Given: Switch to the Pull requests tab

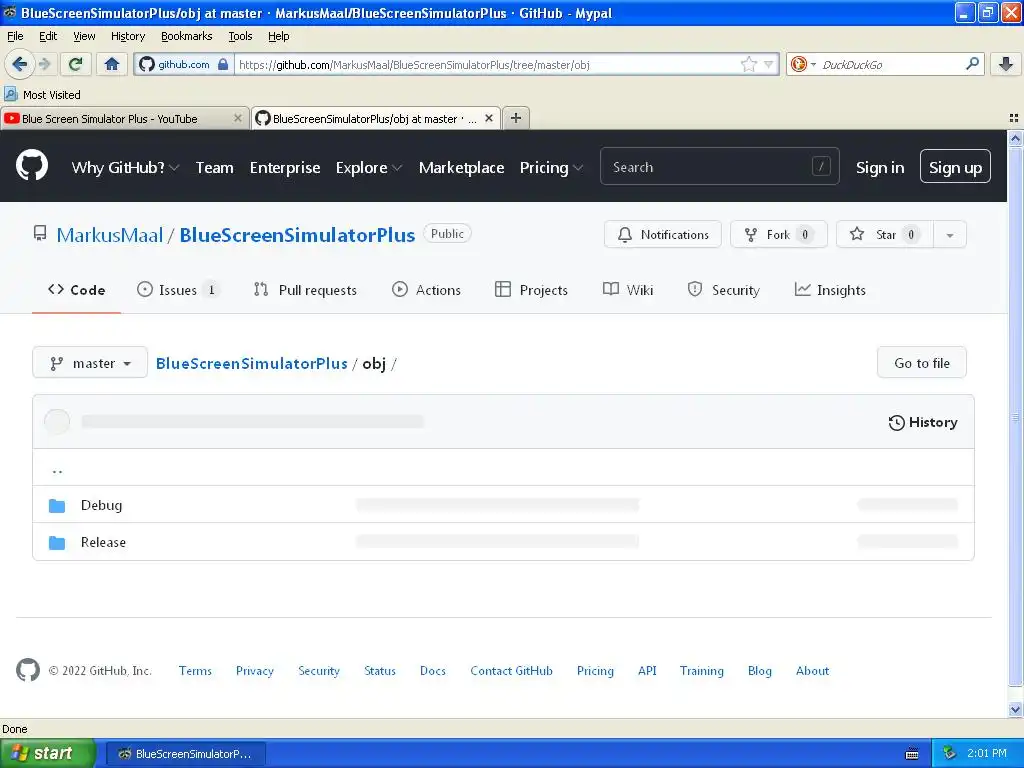Looking at the screenshot, I should pos(306,290).
